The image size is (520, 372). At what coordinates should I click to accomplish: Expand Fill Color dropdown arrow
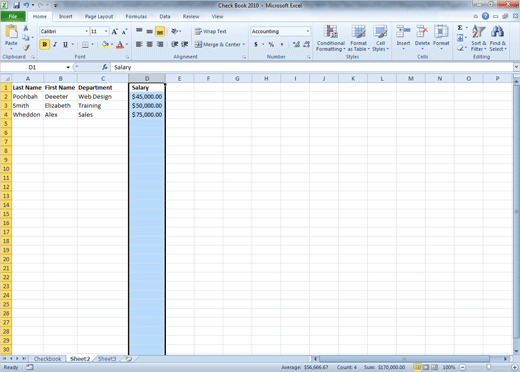click(x=112, y=44)
